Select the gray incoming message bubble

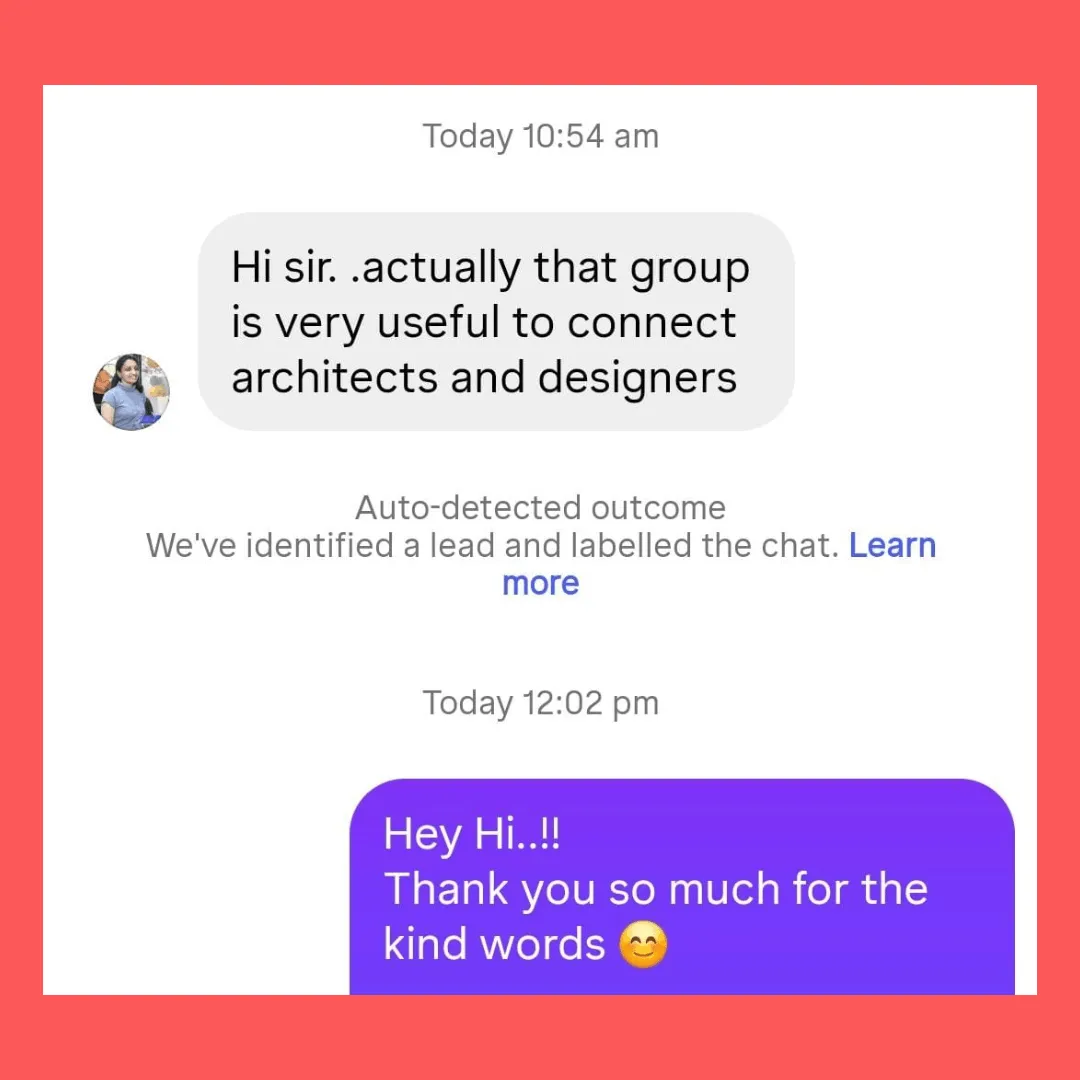[496, 322]
